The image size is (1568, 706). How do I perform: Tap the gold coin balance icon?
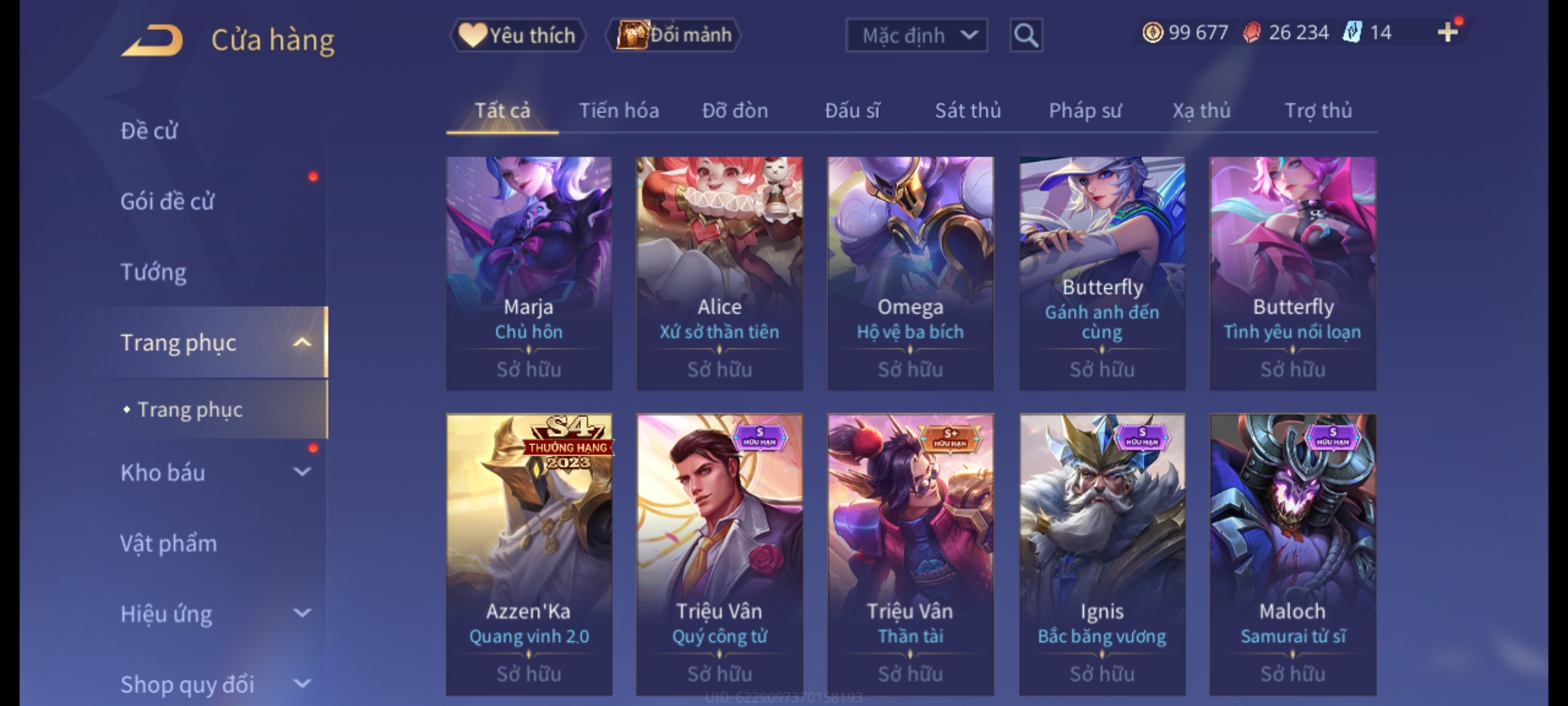pos(1152,32)
